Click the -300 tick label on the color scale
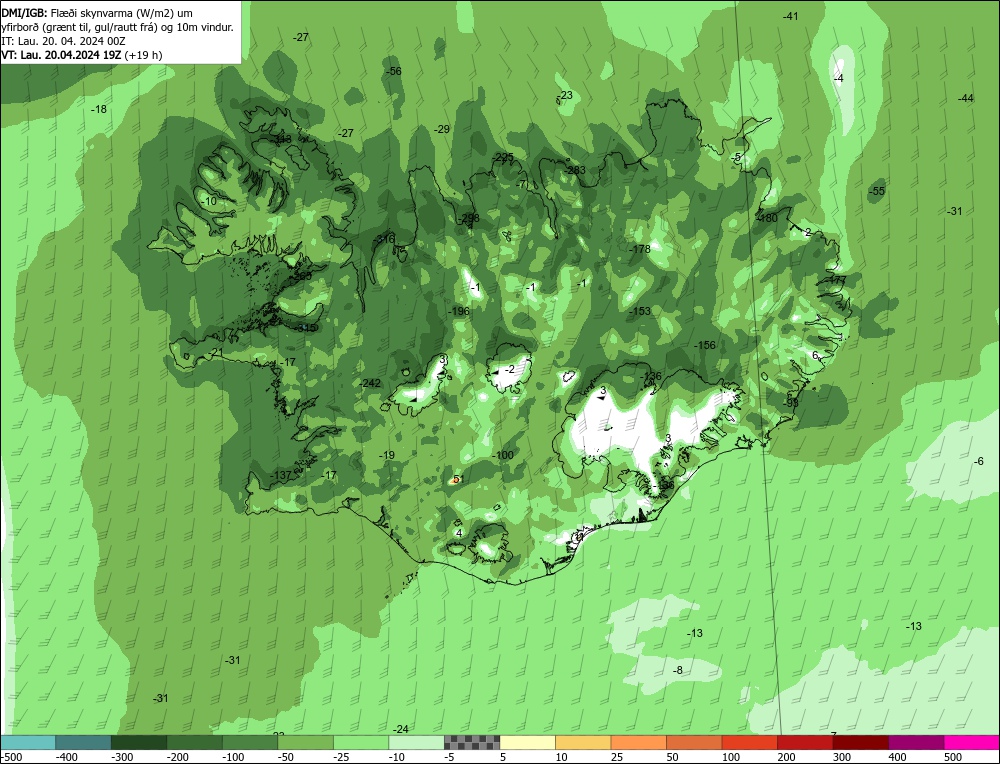The height and width of the screenshot is (764, 1000). point(122,757)
